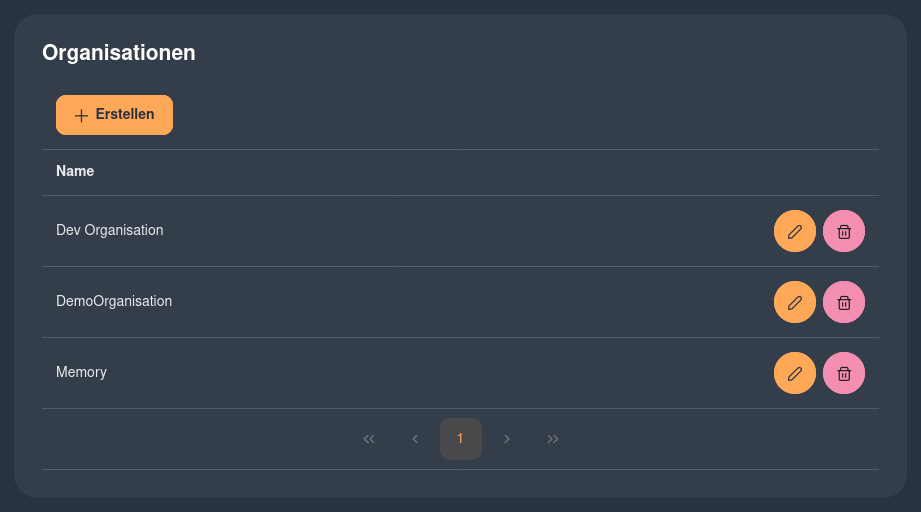The image size is (921, 512).
Task: Click plus icon on Erstellen button
Action: click(81, 116)
